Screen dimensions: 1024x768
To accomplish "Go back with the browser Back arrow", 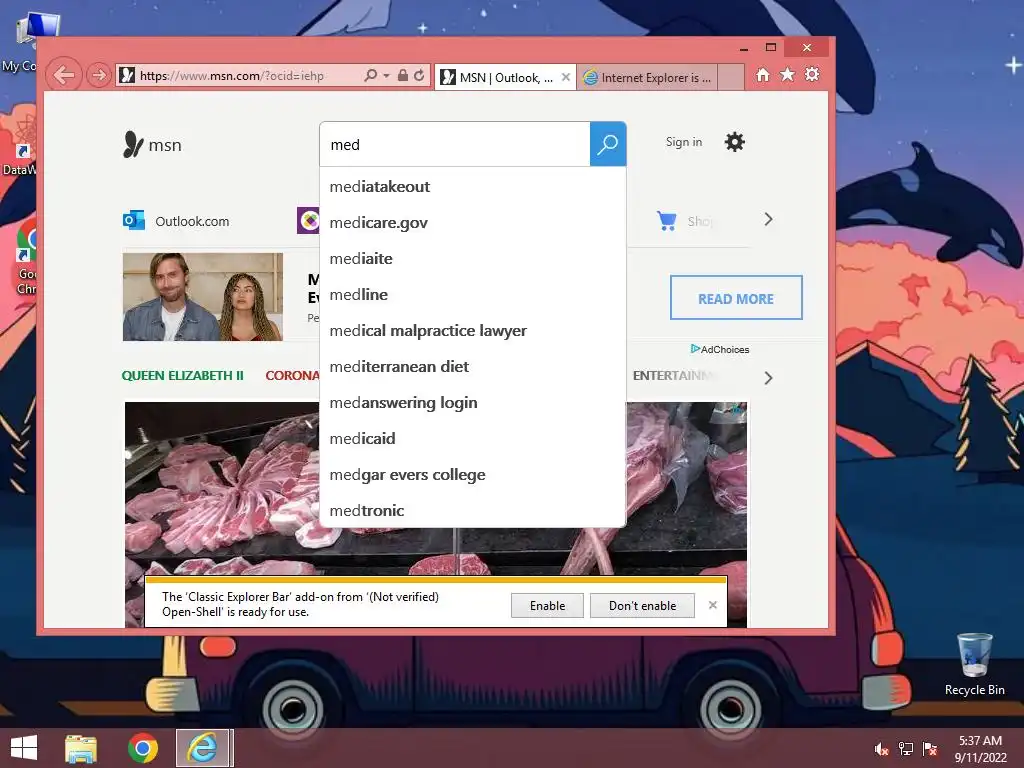I will click(64, 75).
